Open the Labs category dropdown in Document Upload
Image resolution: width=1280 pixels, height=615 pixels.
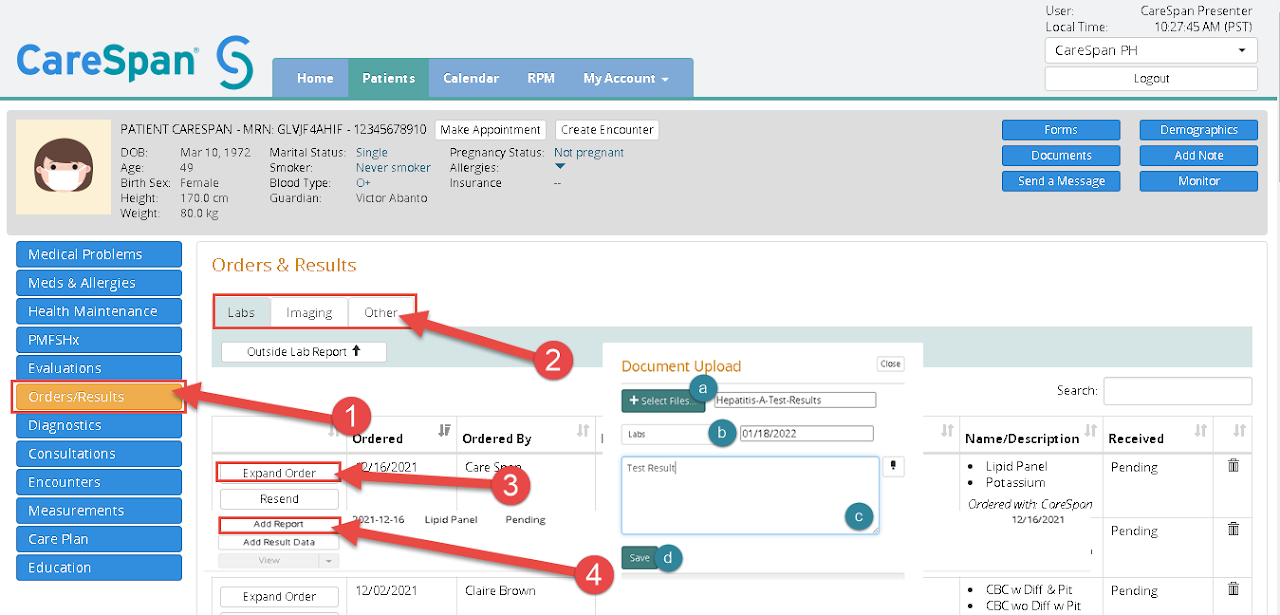(664, 434)
